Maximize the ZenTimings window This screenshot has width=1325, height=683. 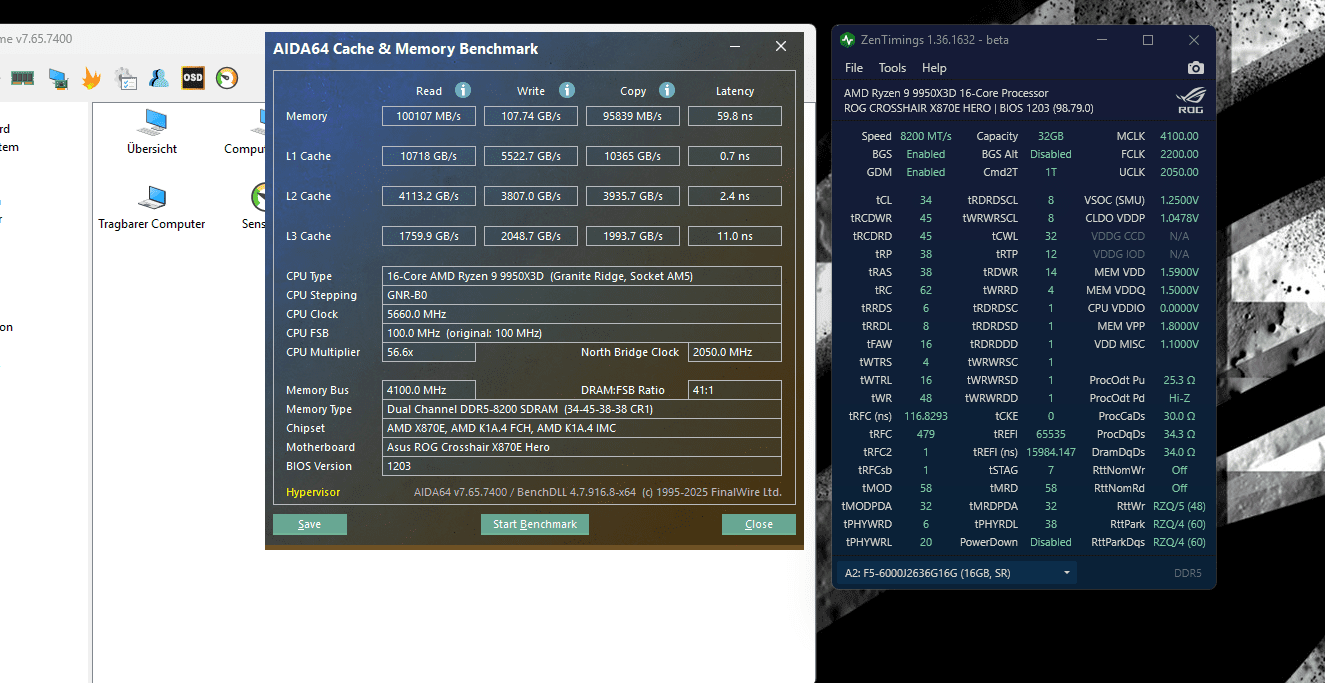(x=1148, y=40)
